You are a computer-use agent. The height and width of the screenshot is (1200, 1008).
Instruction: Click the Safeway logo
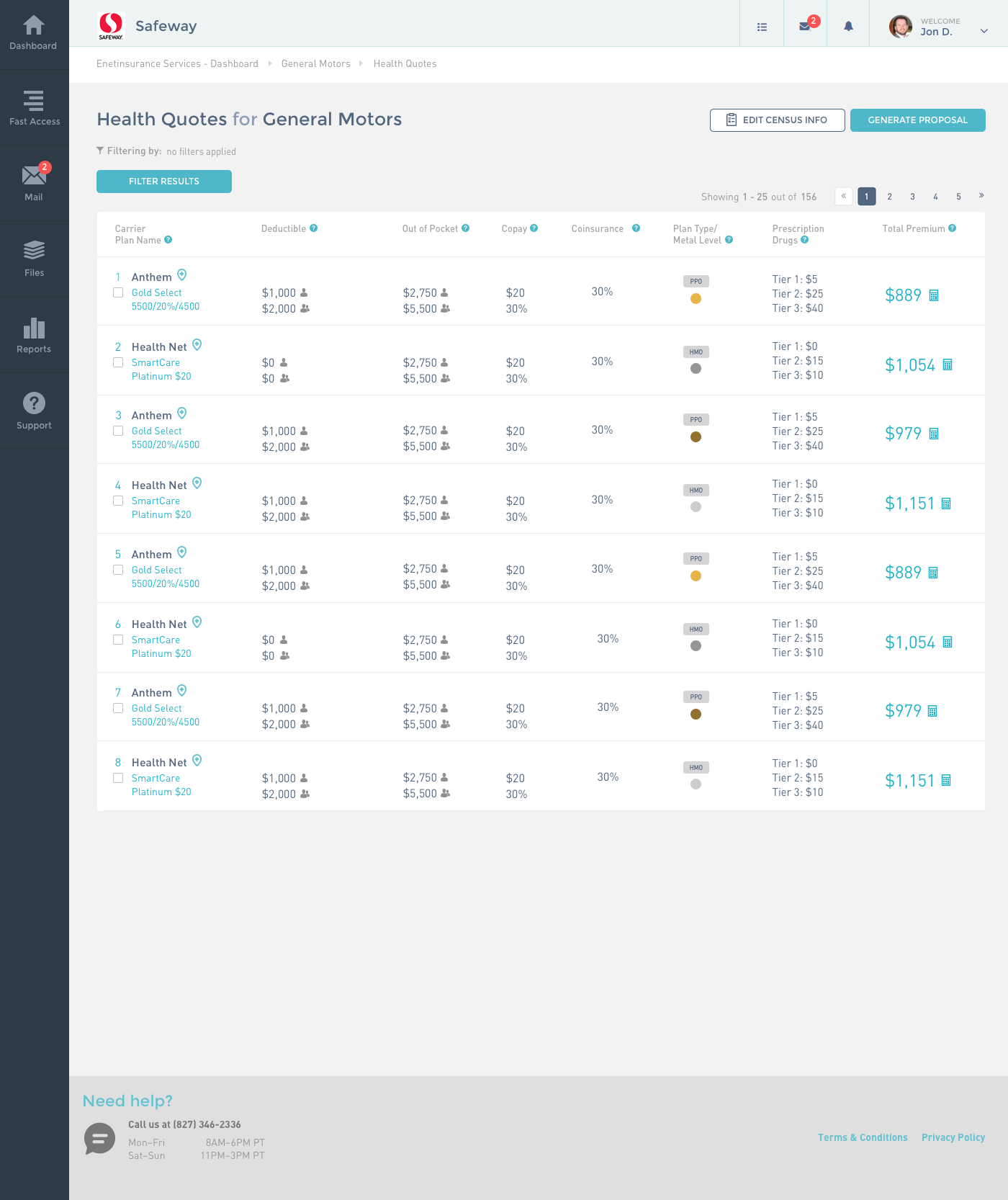111,26
